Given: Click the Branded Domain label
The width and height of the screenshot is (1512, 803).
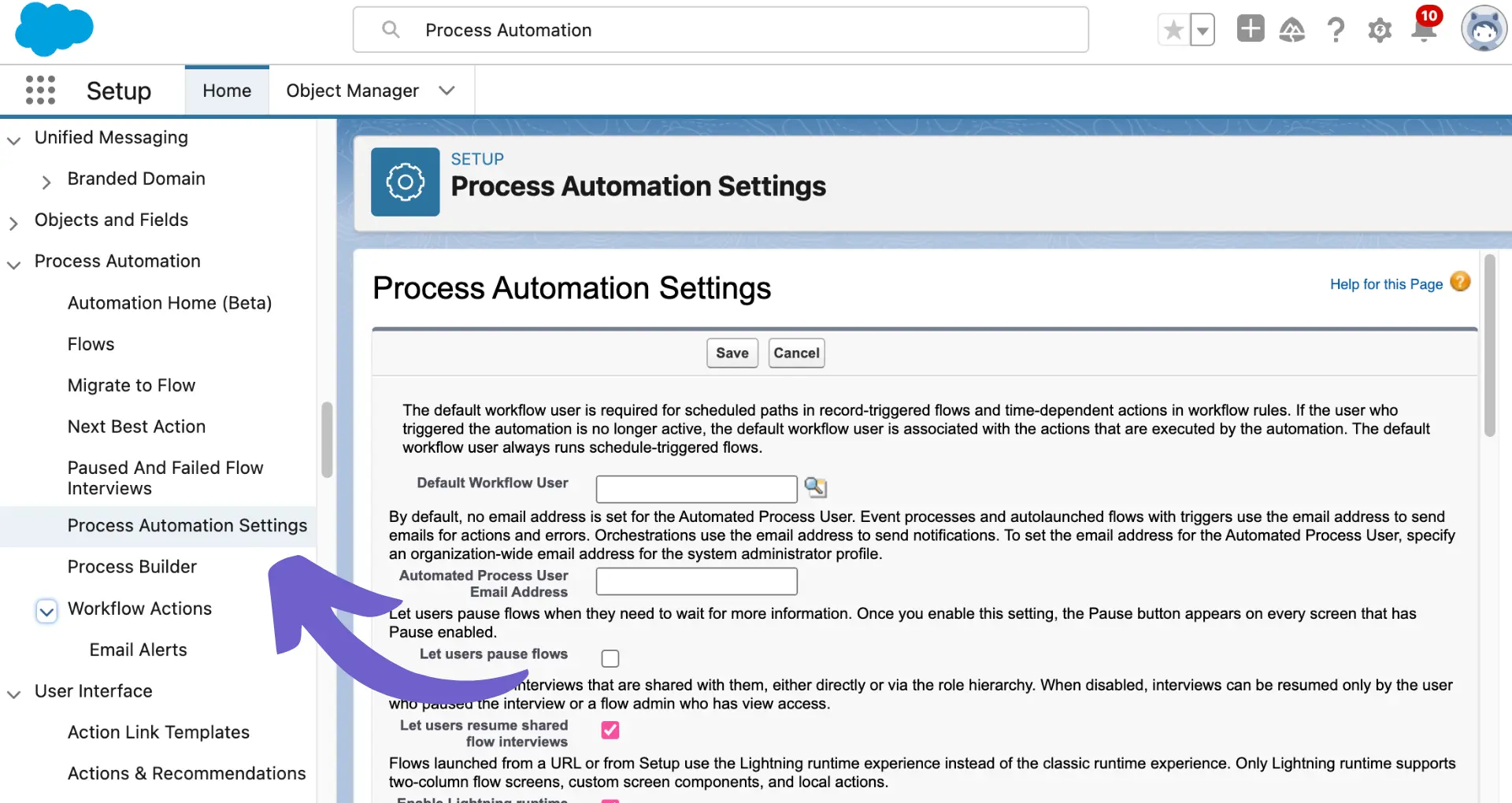Looking at the screenshot, I should (x=136, y=179).
